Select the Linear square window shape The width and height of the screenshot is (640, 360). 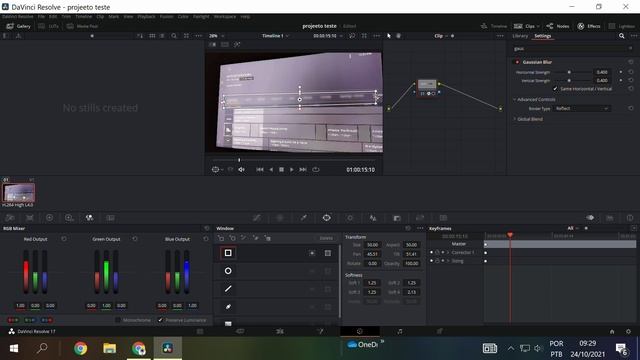(228, 253)
